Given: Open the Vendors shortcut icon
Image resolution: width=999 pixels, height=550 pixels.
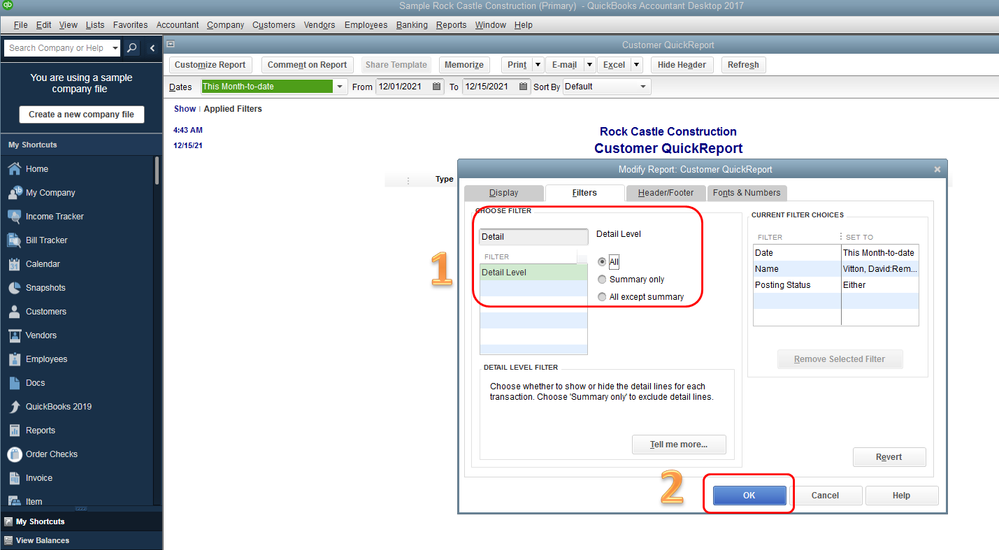Looking at the screenshot, I should (x=15, y=335).
